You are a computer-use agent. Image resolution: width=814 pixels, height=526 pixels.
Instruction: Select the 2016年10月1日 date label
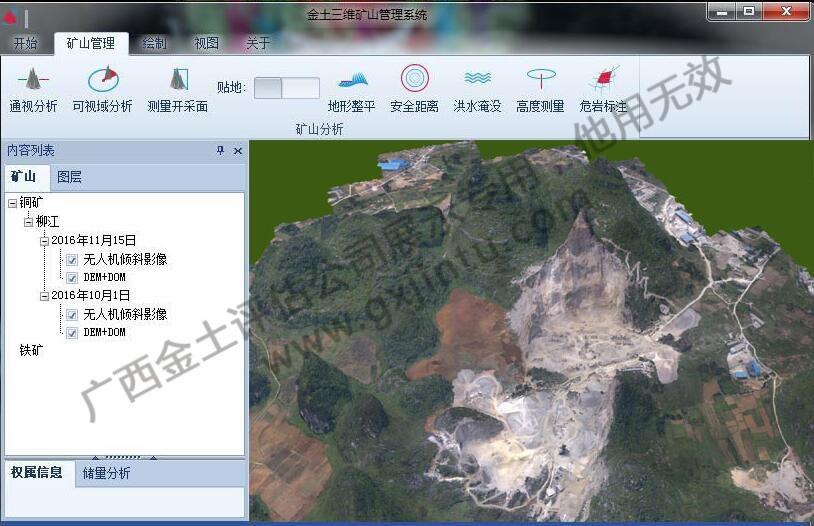(x=90, y=295)
